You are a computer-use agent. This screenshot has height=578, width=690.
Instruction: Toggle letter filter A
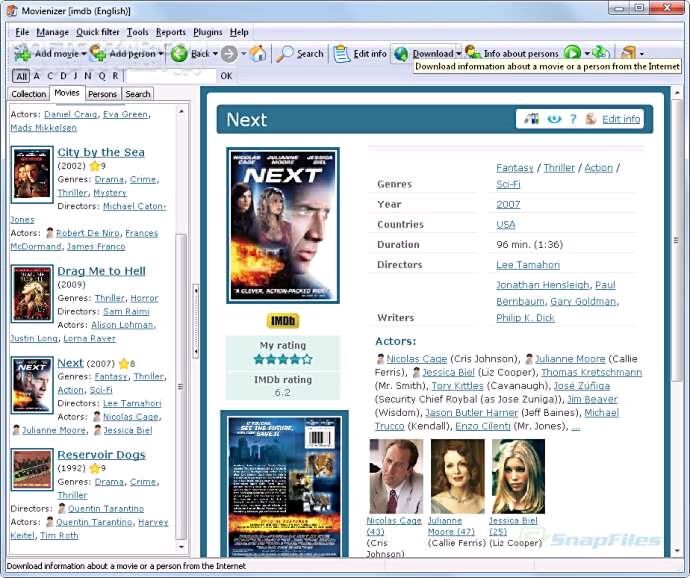pyautogui.click(x=37, y=76)
